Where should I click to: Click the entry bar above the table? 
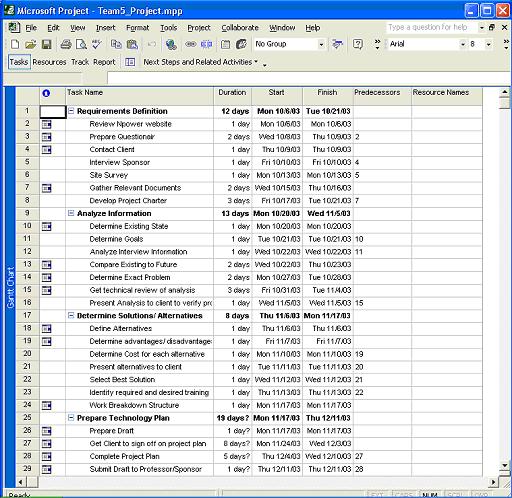pos(309,78)
